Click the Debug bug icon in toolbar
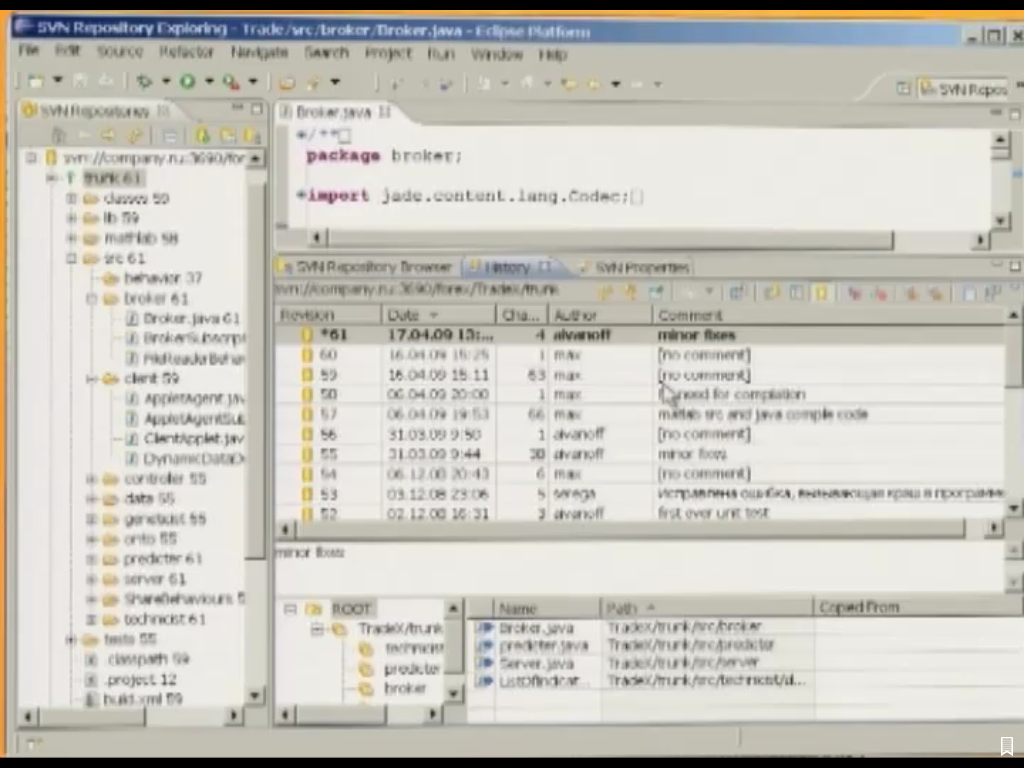This screenshot has width=1024, height=768. point(144,82)
